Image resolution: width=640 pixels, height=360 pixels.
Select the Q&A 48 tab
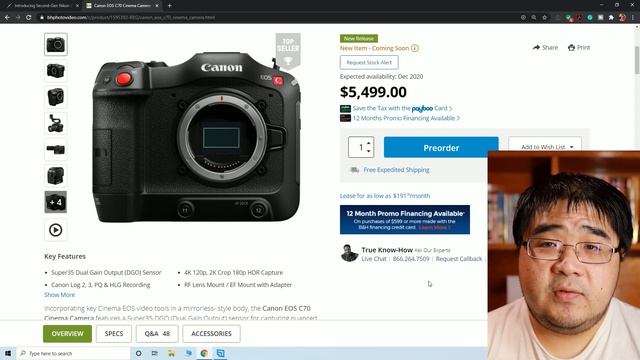[x=157, y=334]
